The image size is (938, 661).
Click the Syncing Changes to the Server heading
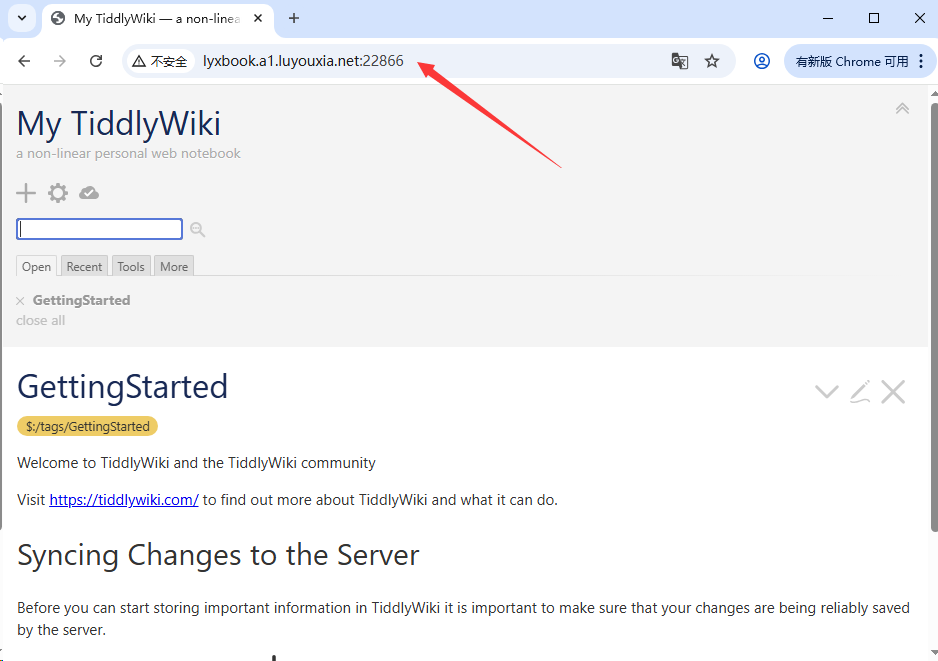pos(218,555)
